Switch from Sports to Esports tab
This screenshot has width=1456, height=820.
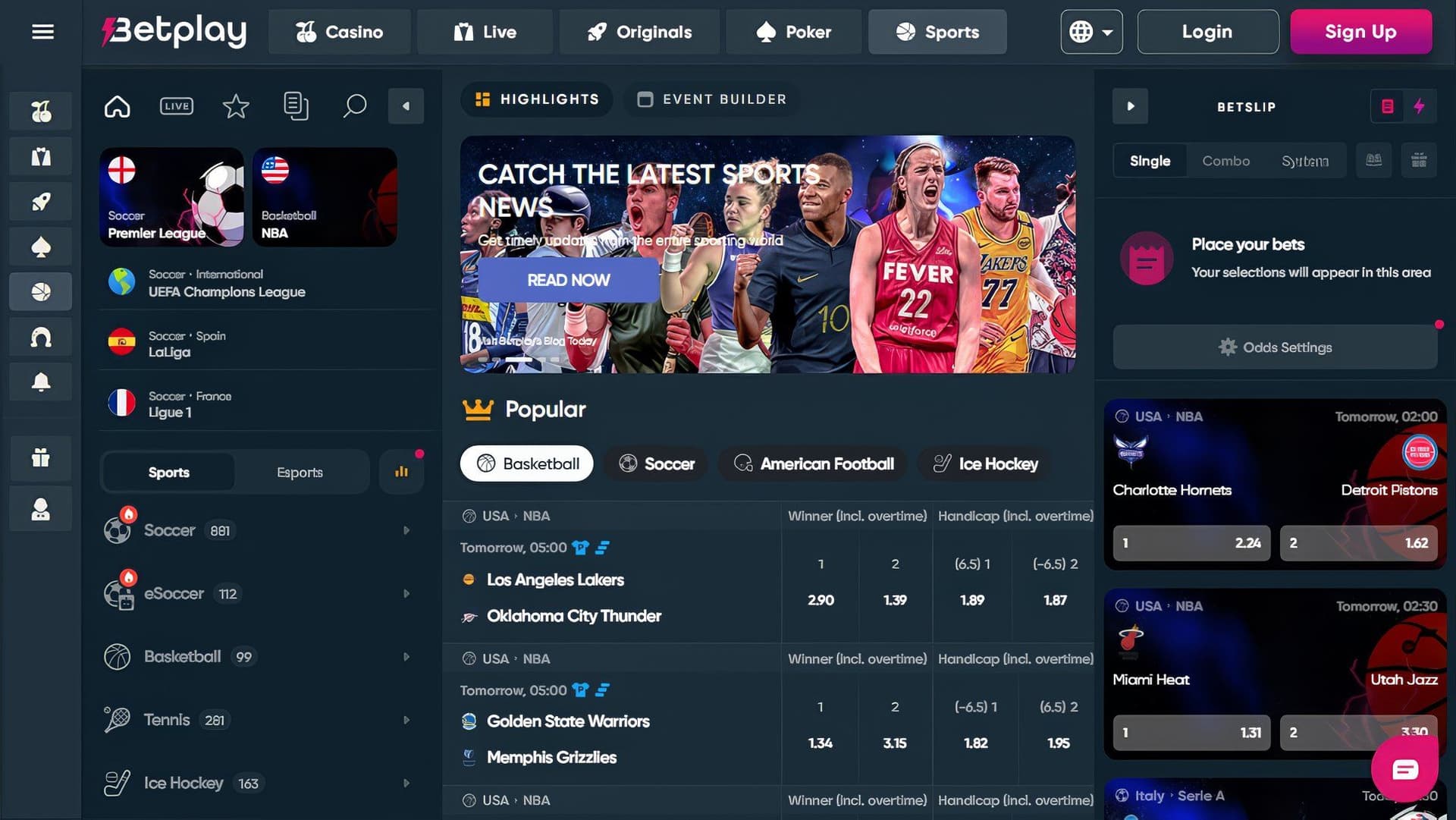(x=299, y=472)
